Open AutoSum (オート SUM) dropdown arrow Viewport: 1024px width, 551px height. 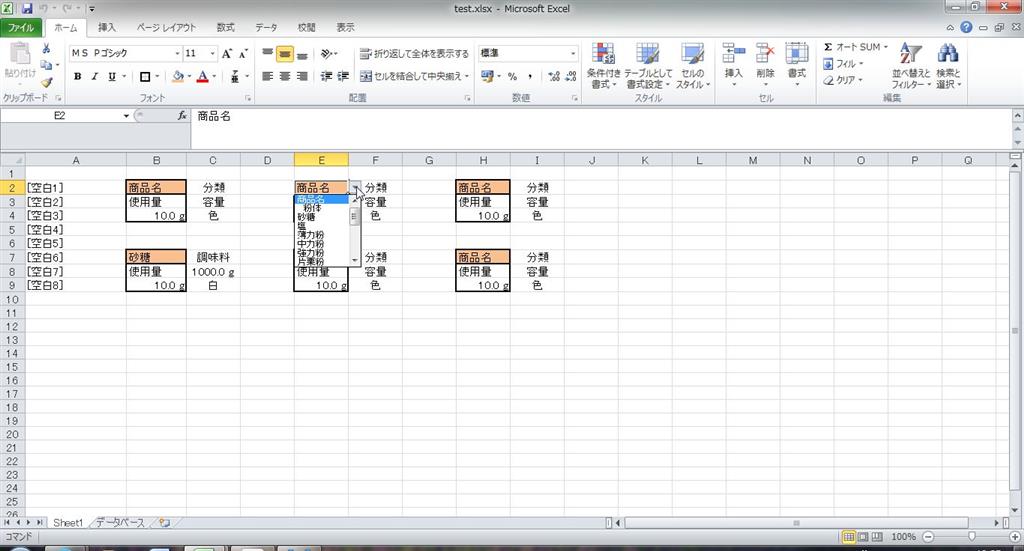[886, 47]
